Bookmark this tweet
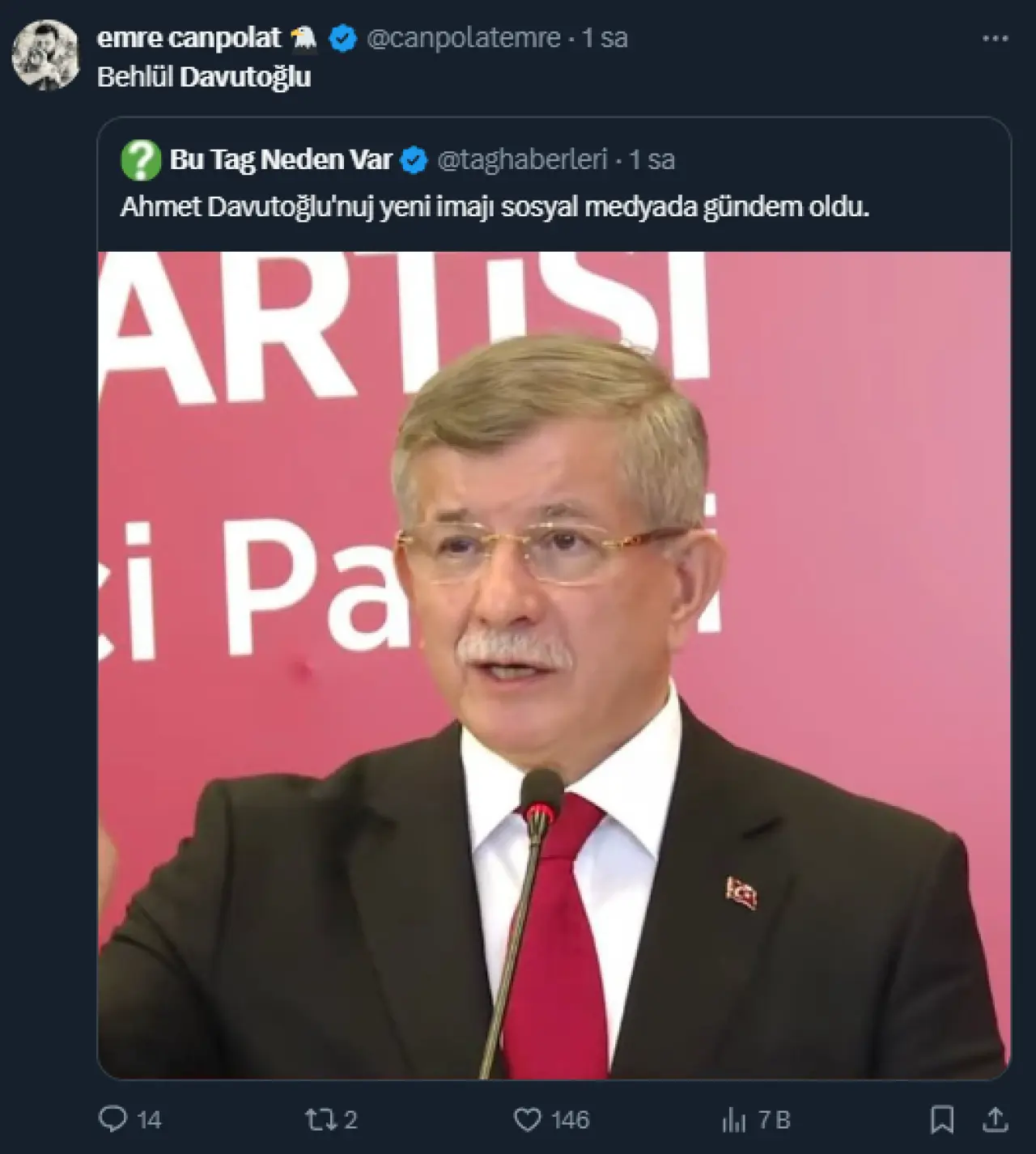 pos(941,1119)
